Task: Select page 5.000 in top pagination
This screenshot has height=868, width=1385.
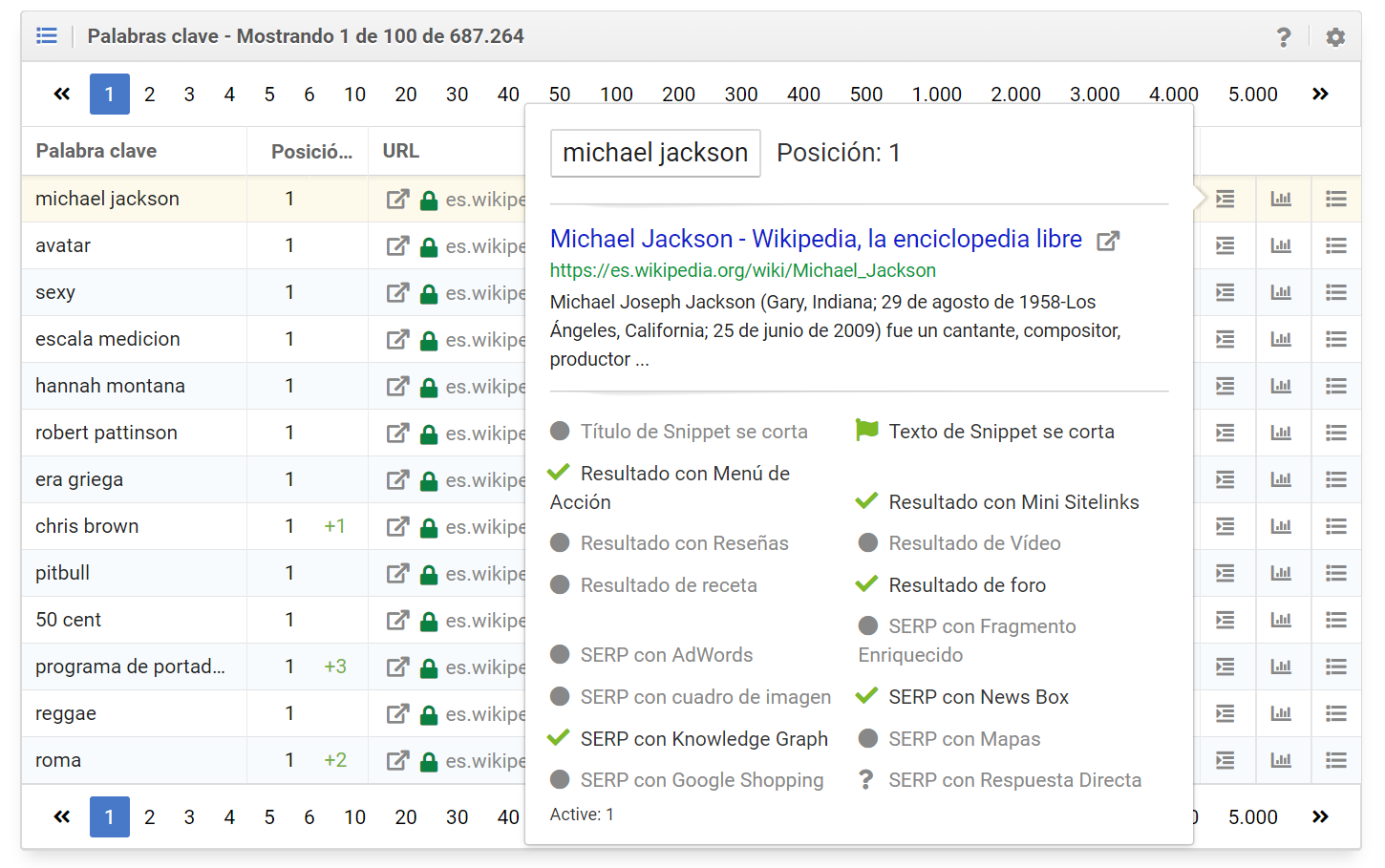Action: [x=1253, y=95]
